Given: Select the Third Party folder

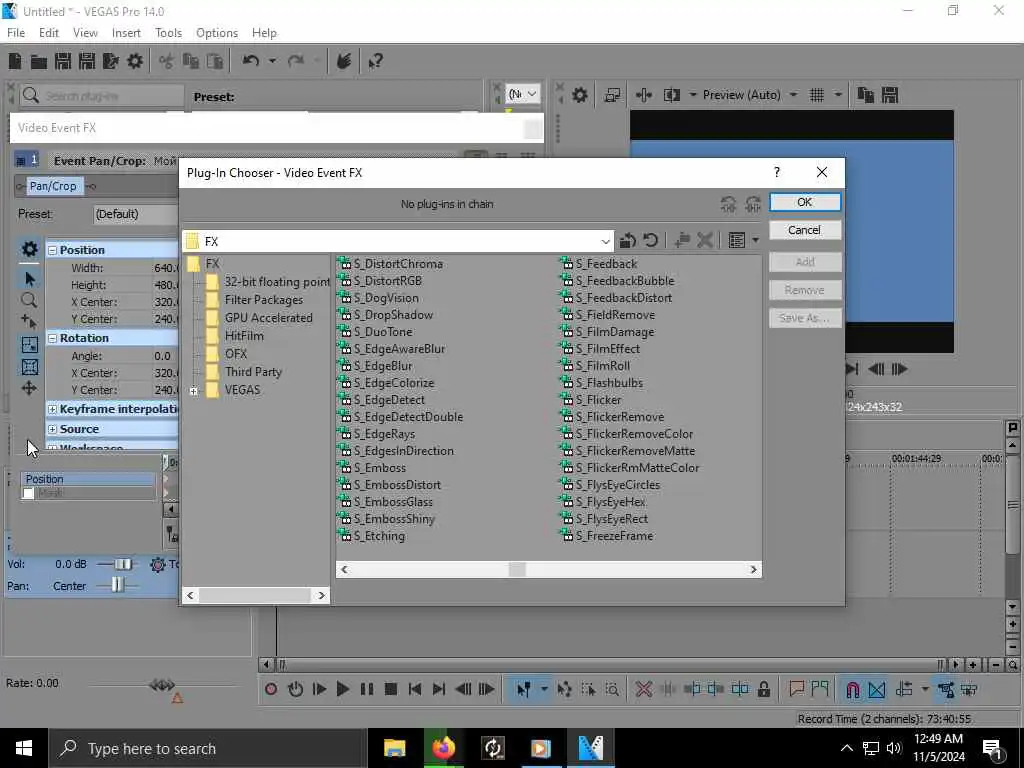Looking at the screenshot, I should [253, 372].
